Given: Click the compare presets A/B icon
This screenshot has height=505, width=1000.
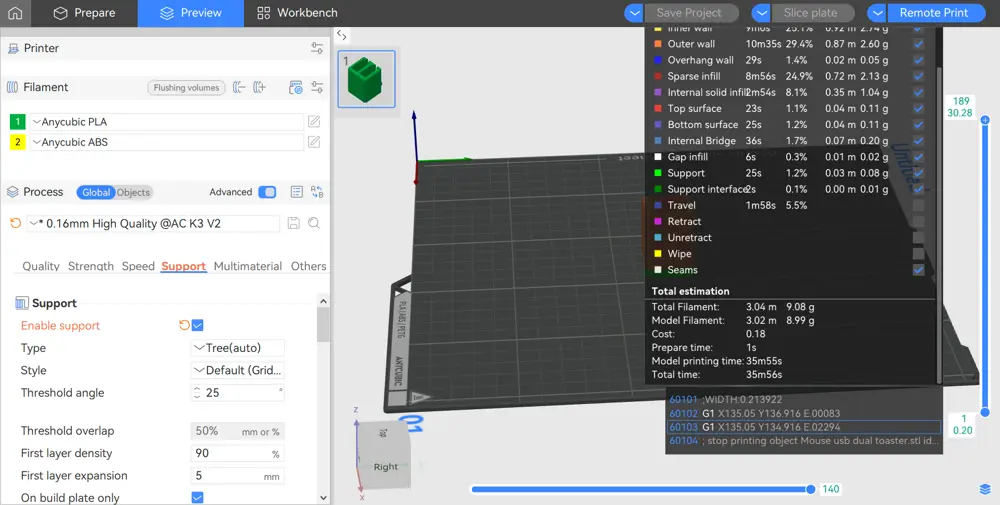Looking at the screenshot, I should tap(317, 192).
